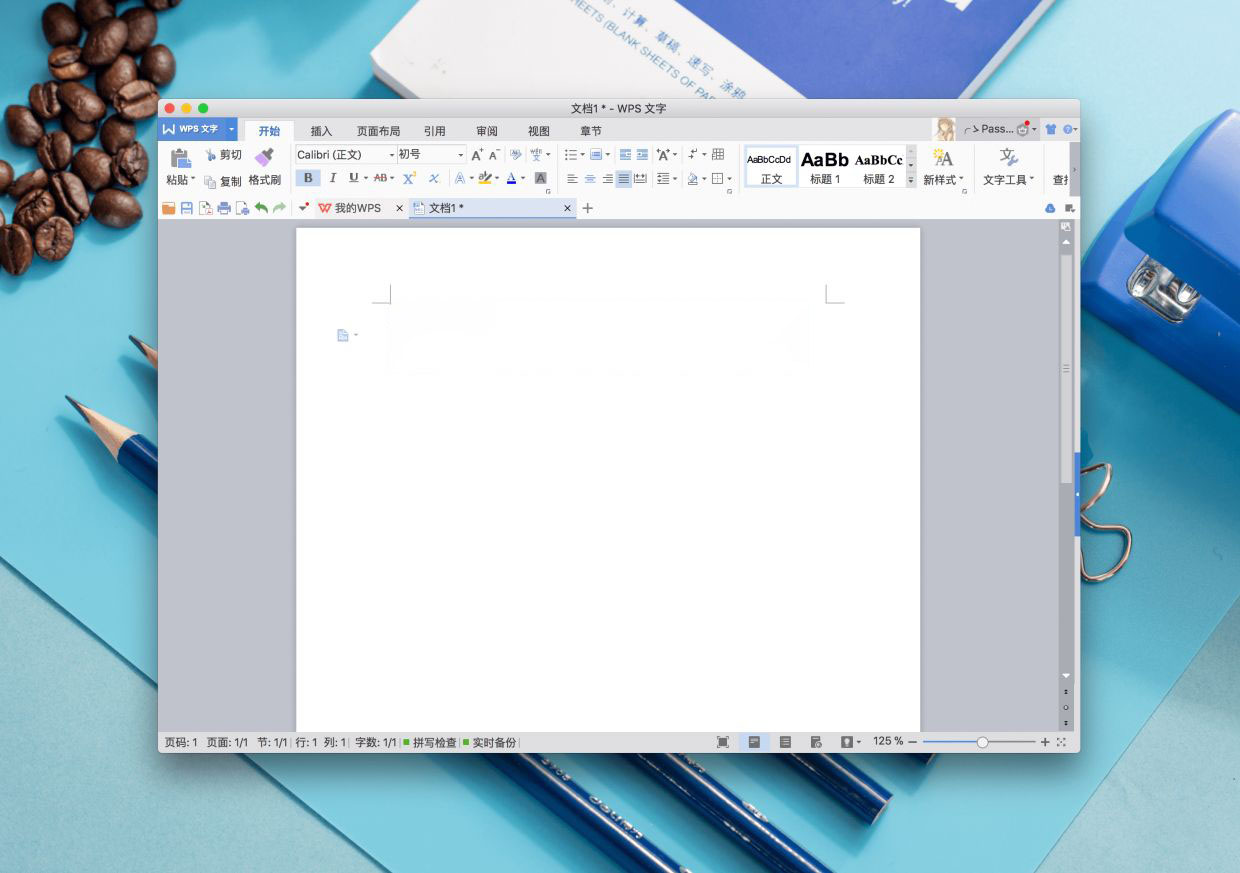Undo with the green back arrow
1240x873 pixels.
[x=261, y=208]
